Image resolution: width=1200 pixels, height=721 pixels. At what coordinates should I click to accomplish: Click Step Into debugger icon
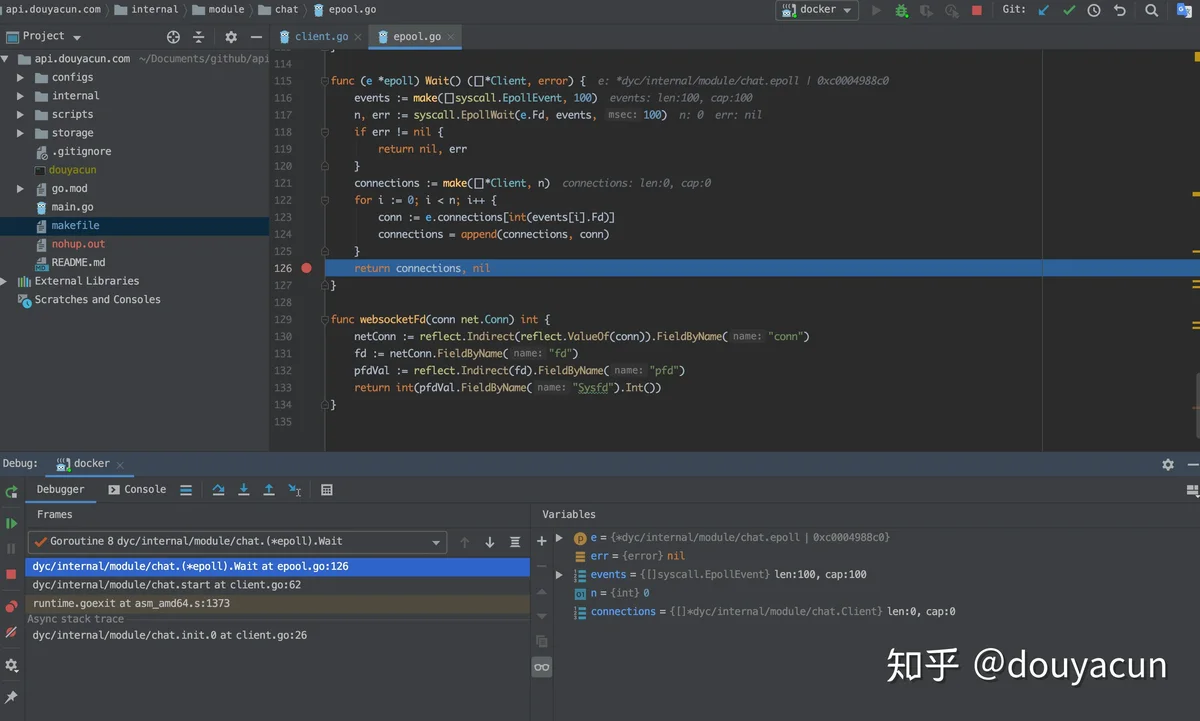point(244,490)
